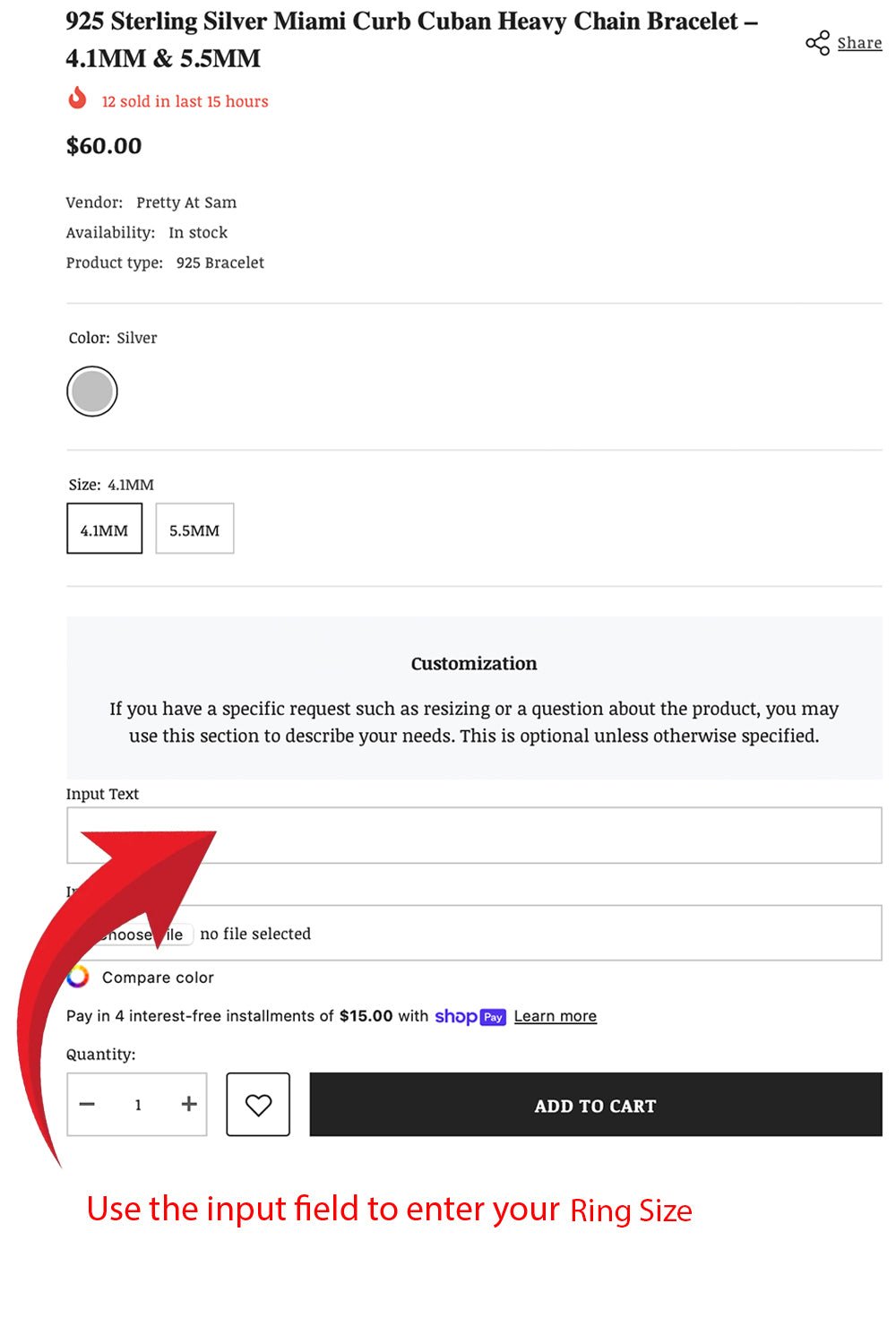Click the Compare color rainbow circle icon
This screenshot has height=1344, width=896.
click(78, 977)
